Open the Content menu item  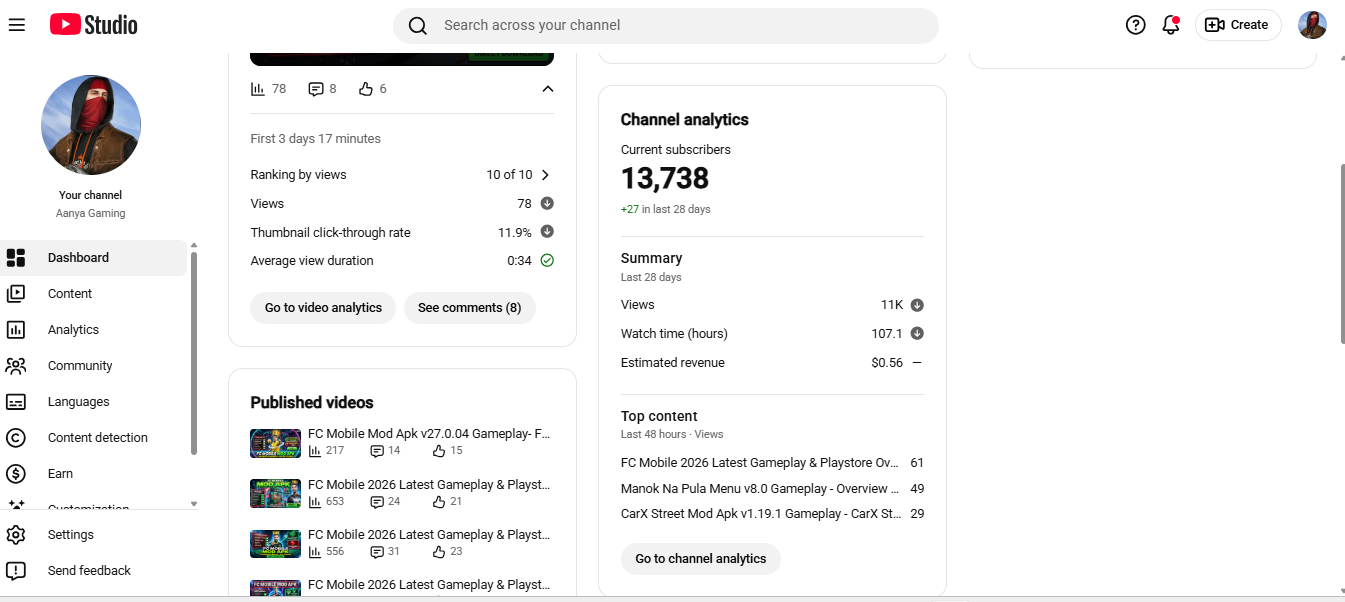point(94,294)
